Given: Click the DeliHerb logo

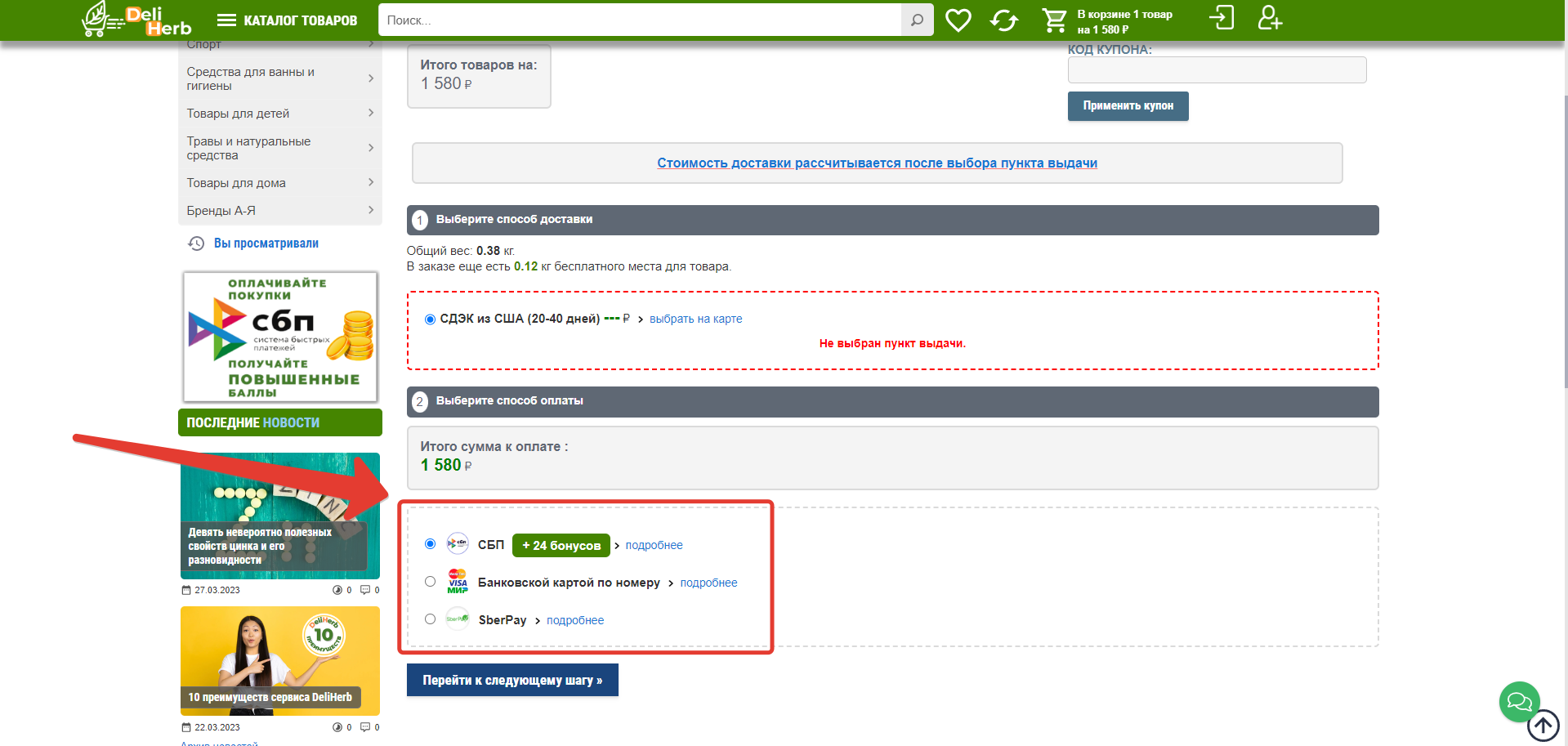Looking at the screenshot, I should [x=136, y=20].
